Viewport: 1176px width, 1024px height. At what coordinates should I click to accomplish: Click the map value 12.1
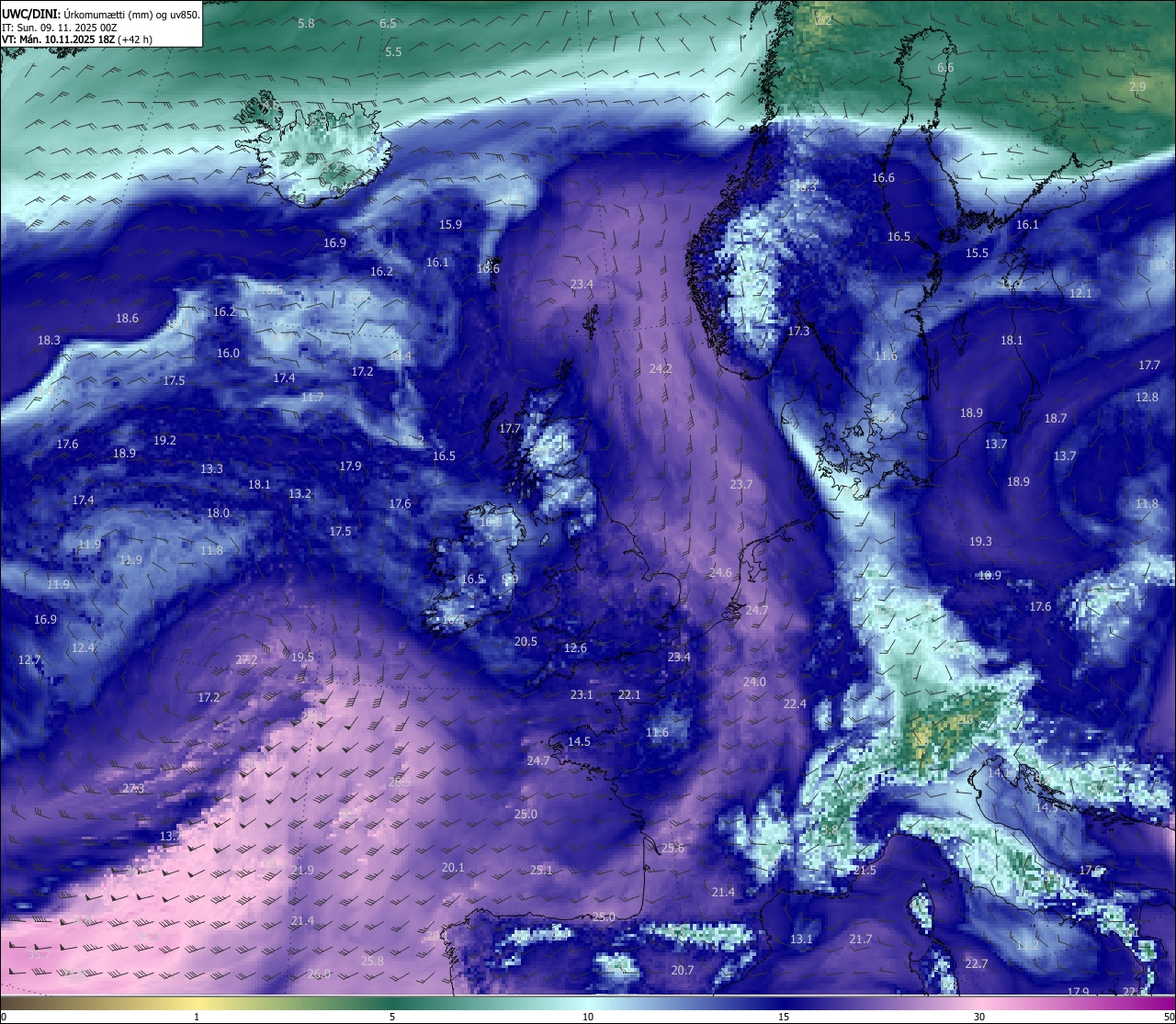pos(1080,294)
